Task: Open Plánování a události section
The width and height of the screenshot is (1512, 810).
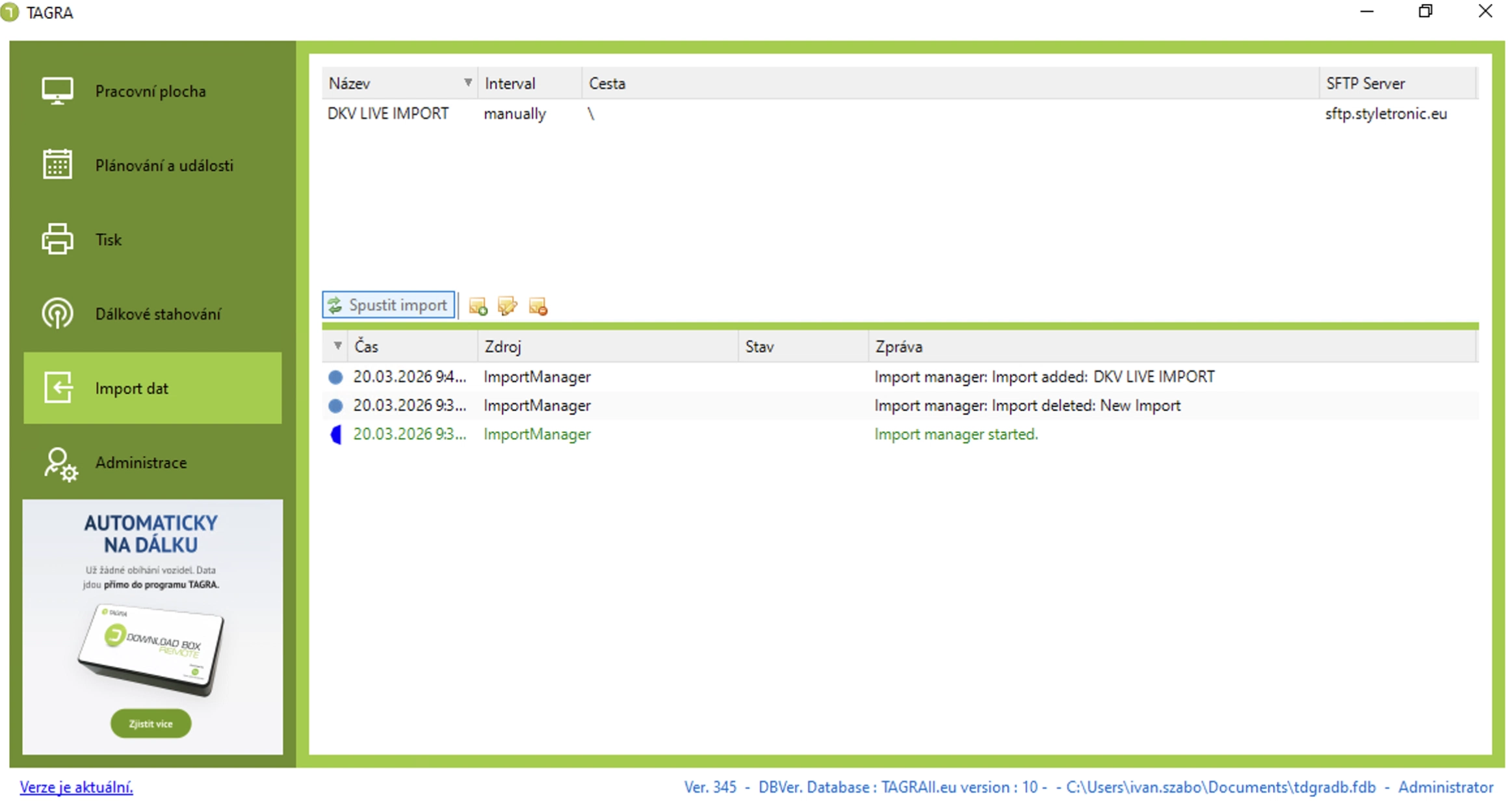Action: (x=152, y=165)
